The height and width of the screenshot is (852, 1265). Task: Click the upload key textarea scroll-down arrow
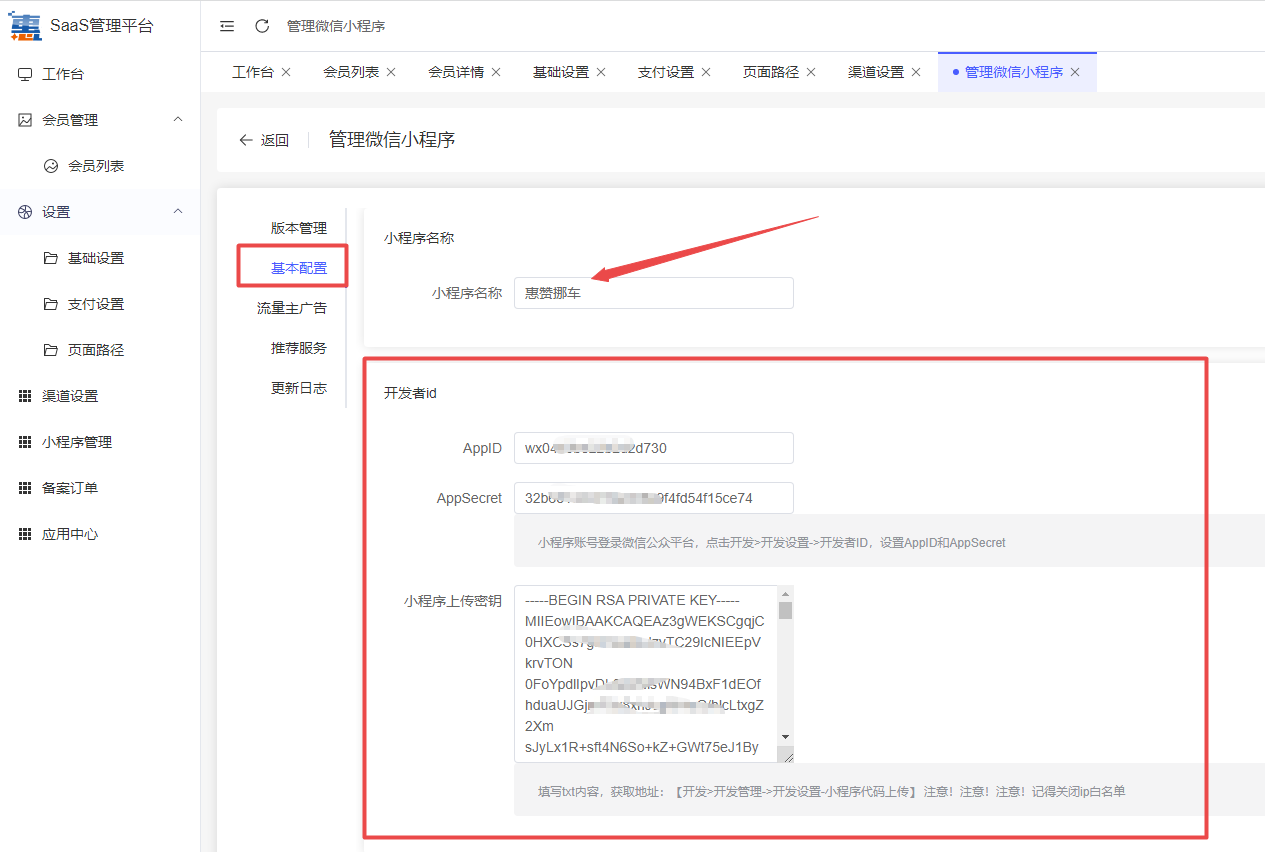pyautogui.click(x=786, y=736)
